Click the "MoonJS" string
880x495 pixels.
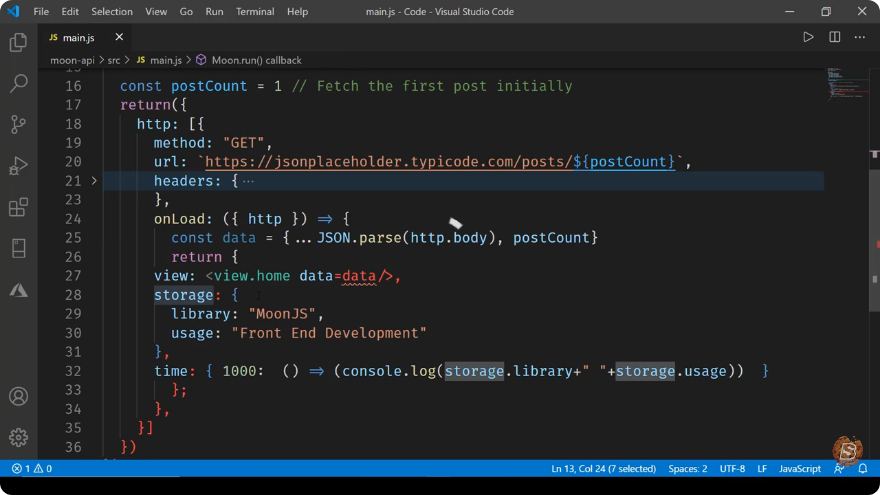(x=282, y=314)
